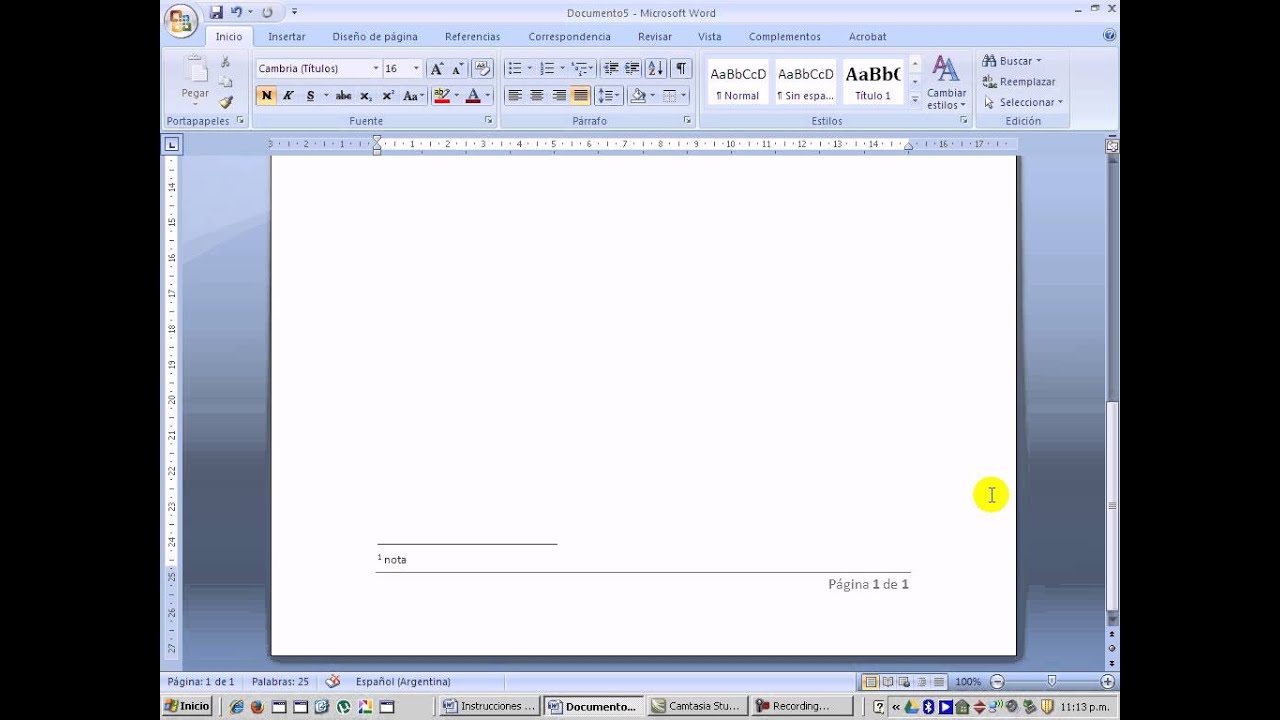This screenshot has height=720, width=1280.
Task: Save document from quick access toolbar
Action: pyautogui.click(x=216, y=12)
